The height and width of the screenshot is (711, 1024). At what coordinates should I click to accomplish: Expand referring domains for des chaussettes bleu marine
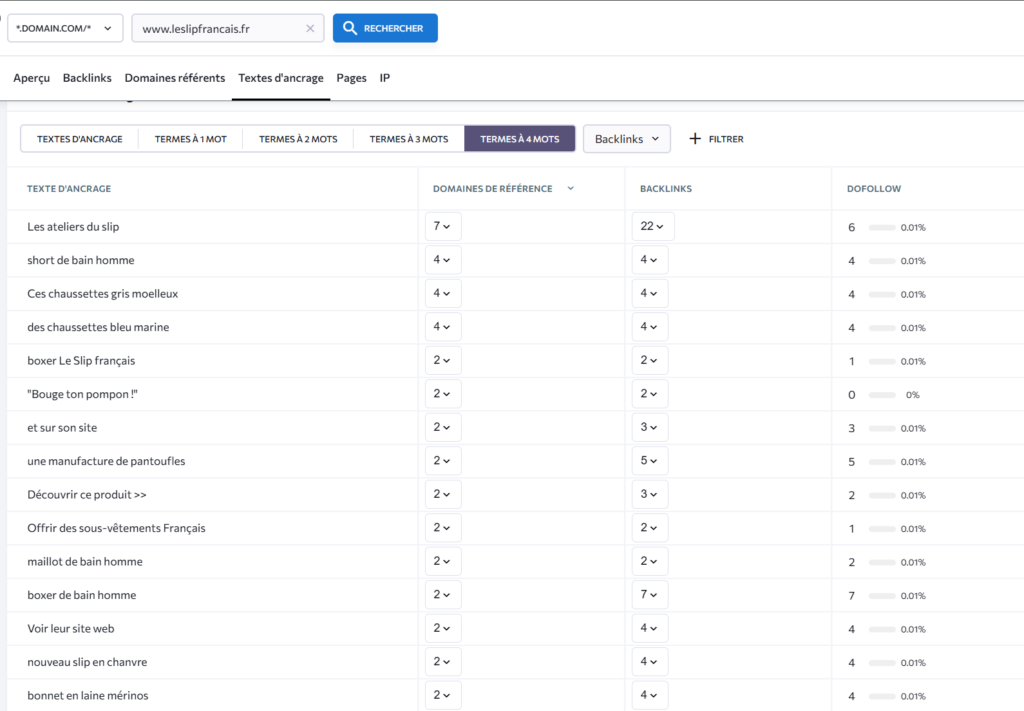(443, 326)
